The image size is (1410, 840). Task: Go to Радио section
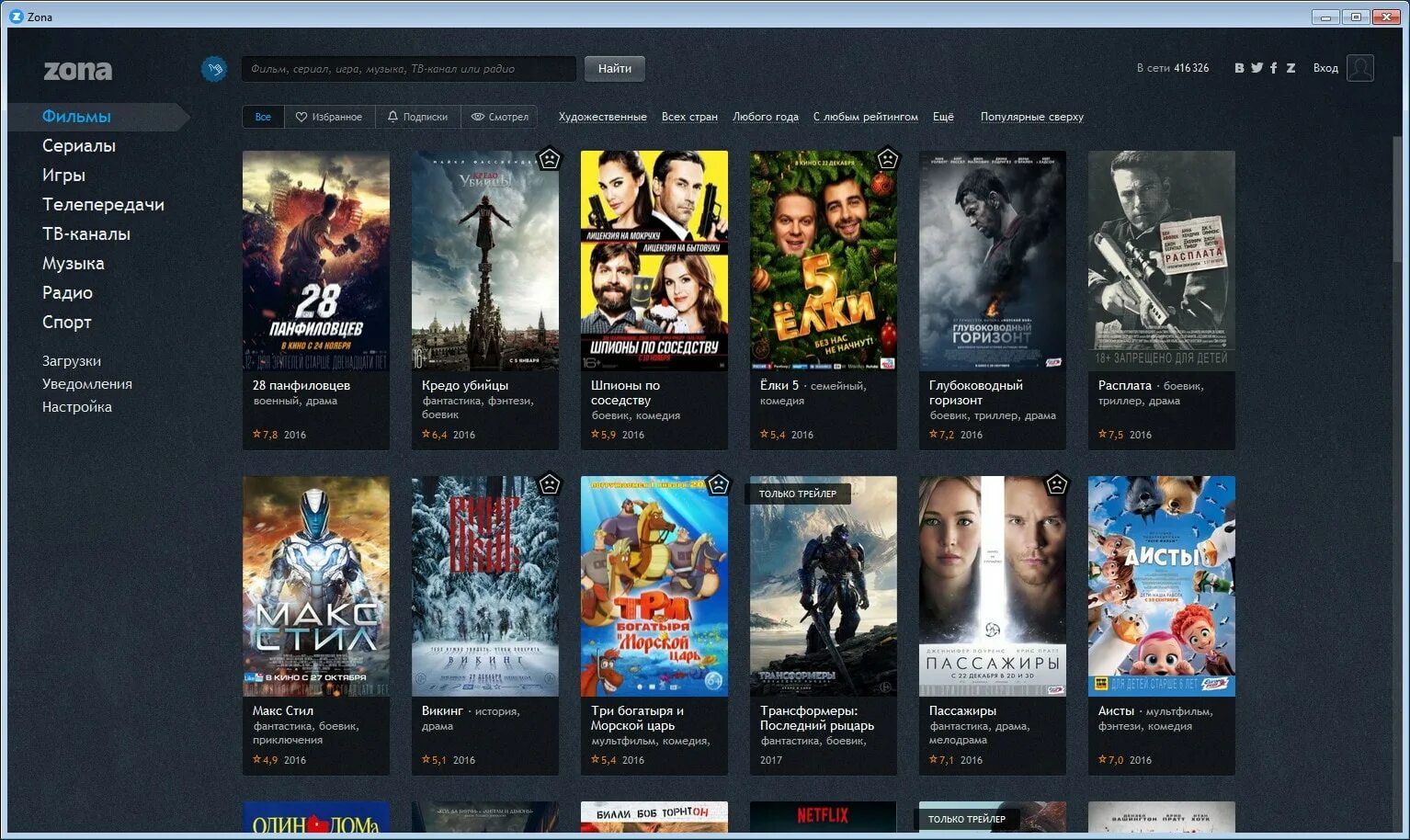click(x=67, y=293)
